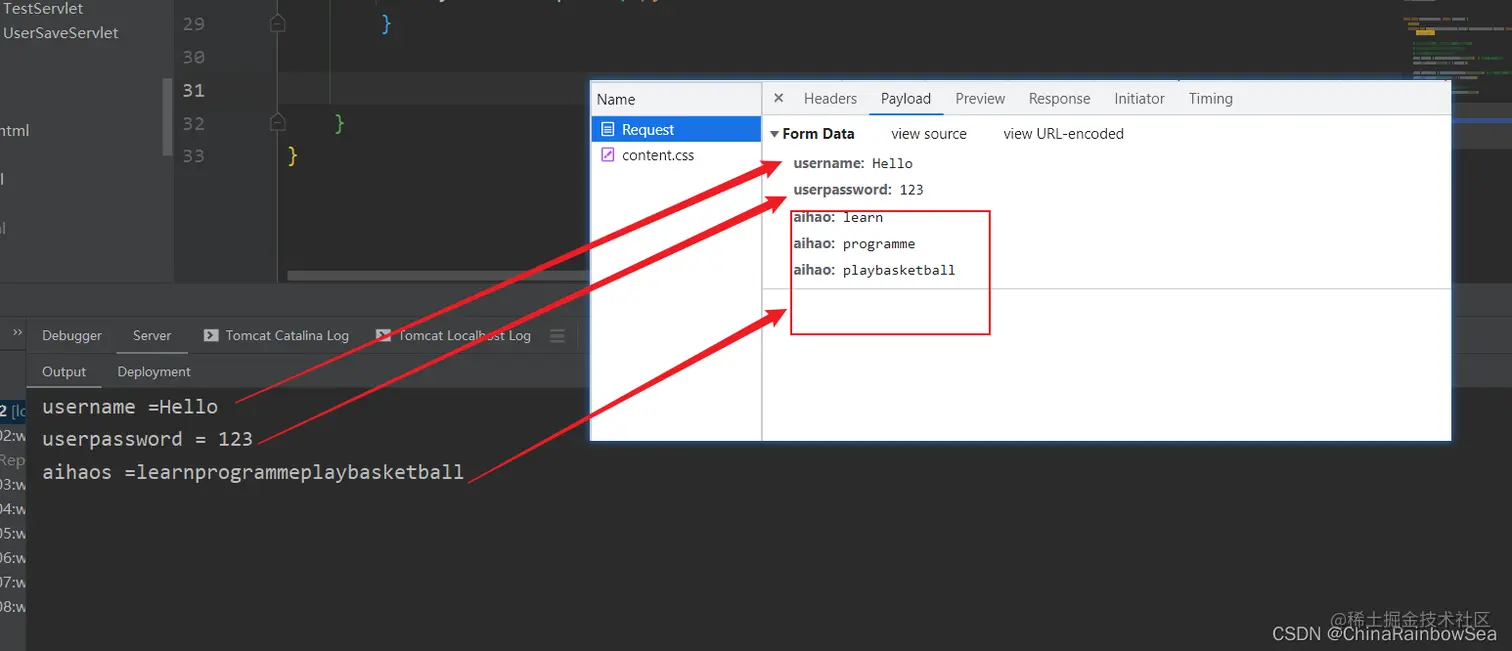Click the blue closing brace on line 29

[x=386, y=24]
